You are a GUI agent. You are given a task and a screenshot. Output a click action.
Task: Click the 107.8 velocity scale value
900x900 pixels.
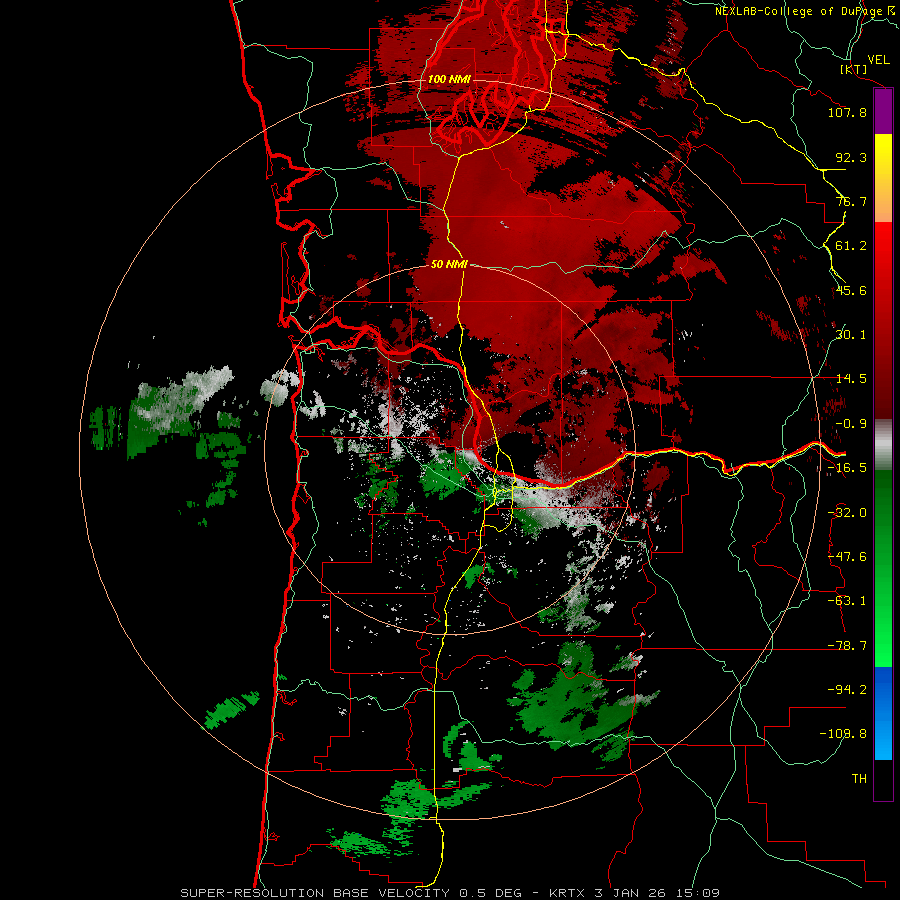tap(847, 112)
